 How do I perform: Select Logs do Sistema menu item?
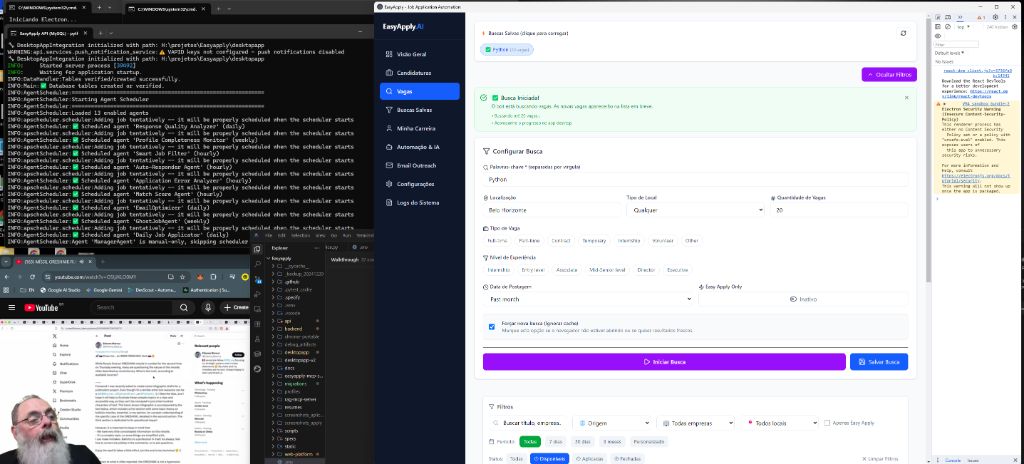(x=418, y=203)
